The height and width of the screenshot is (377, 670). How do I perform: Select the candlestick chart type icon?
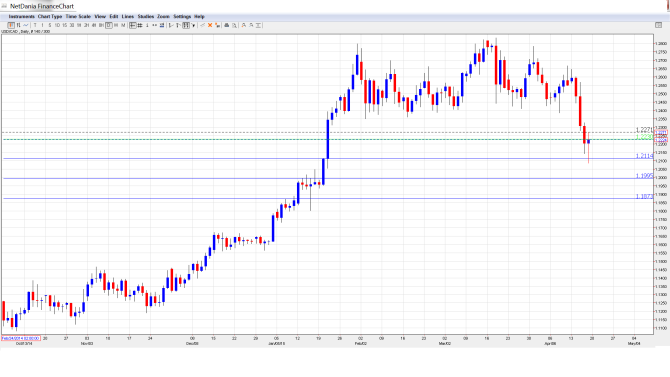point(12,25)
